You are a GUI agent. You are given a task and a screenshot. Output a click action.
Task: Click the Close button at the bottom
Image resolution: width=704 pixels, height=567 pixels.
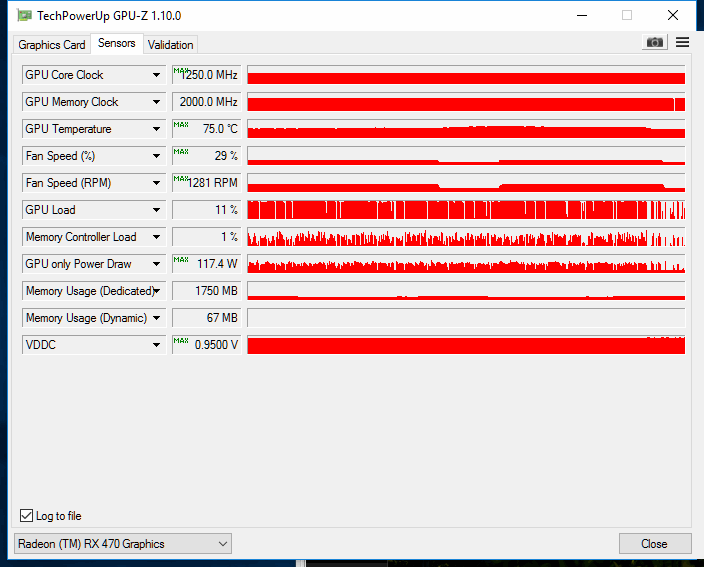[655, 544]
